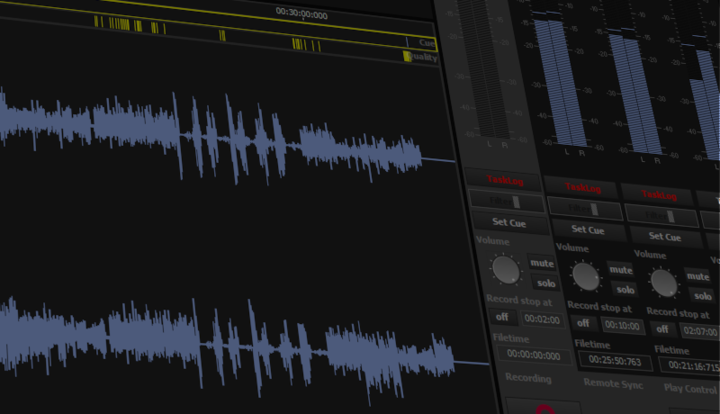Image resolution: width=720 pixels, height=414 pixels.
Task: Click the yellow block beside the Quality label
Action: 407,56
